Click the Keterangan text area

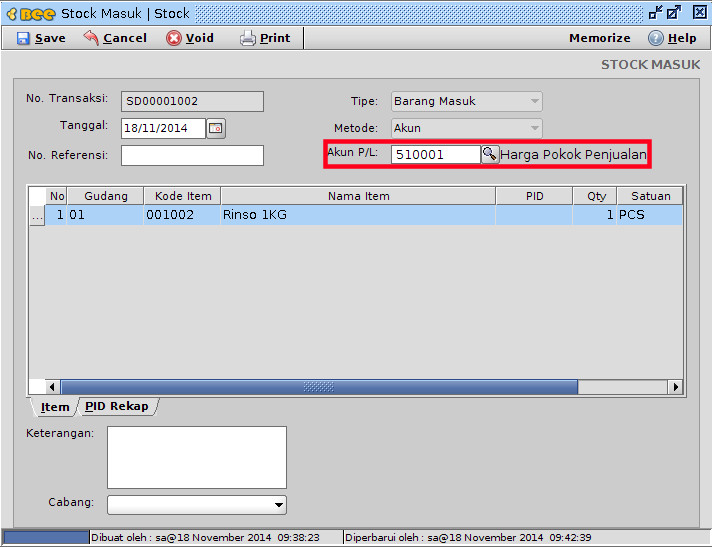(x=197, y=457)
